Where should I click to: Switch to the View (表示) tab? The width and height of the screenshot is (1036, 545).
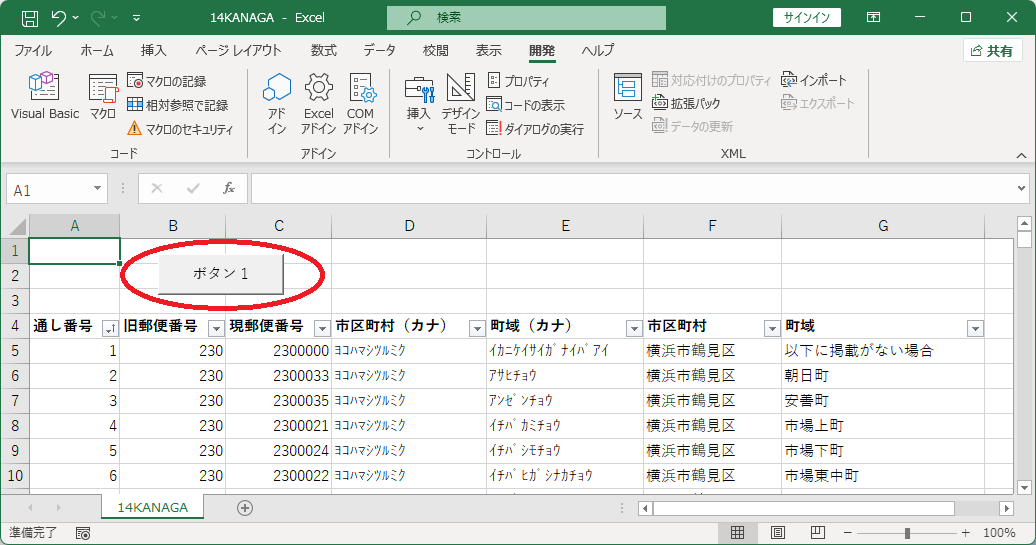click(x=488, y=50)
